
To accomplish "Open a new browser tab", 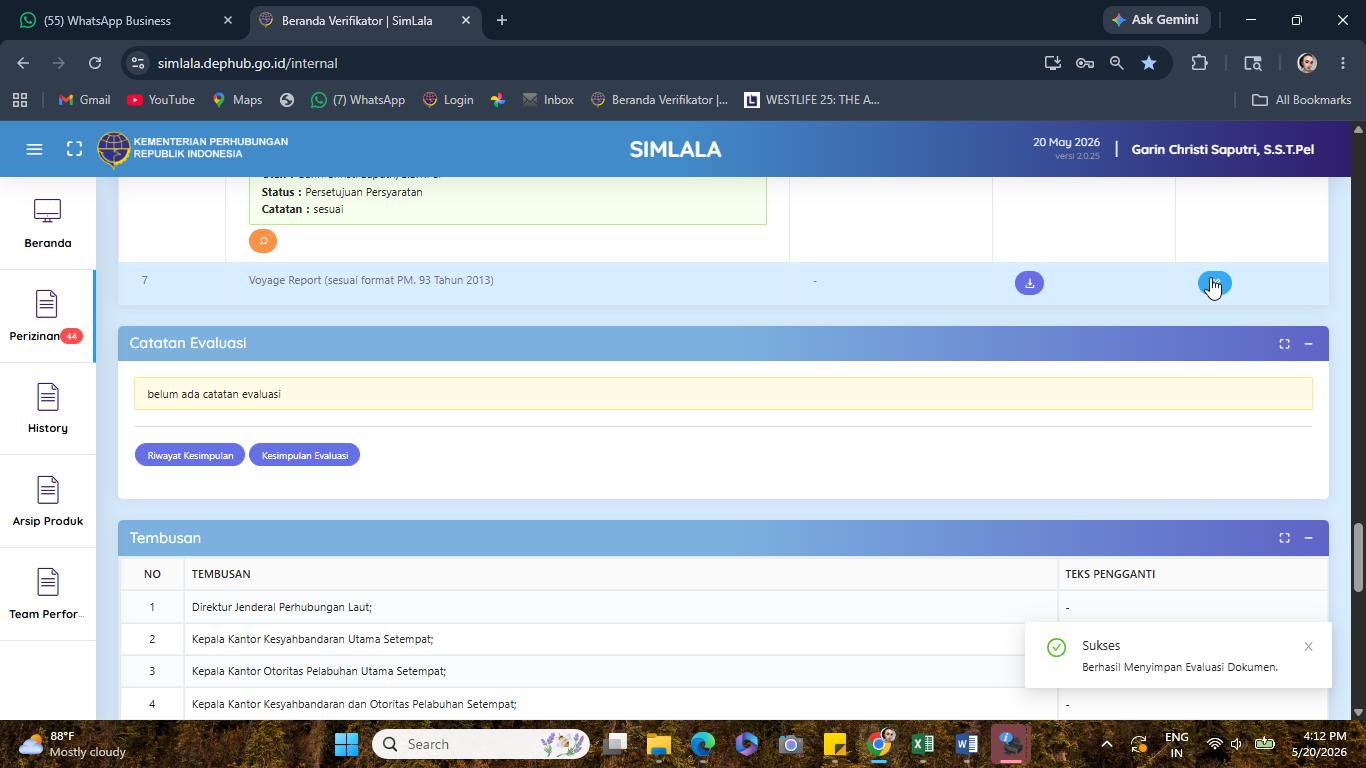I will [502, 20].
